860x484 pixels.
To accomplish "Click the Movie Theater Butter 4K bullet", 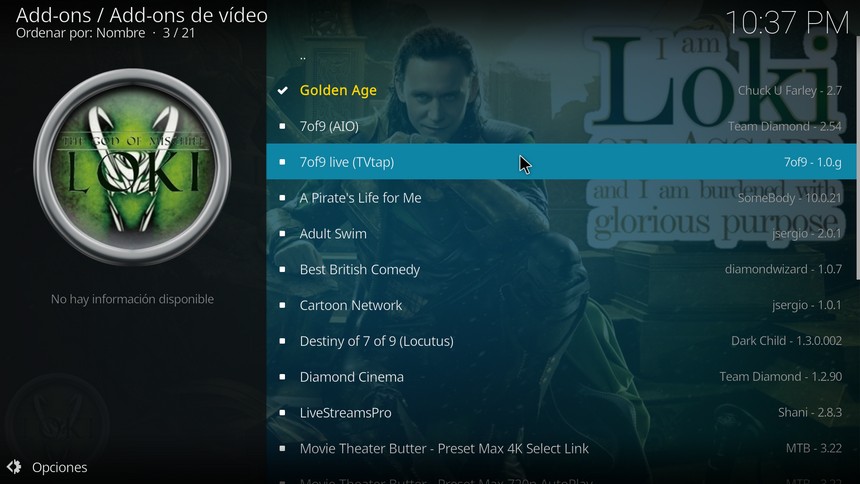I will pos(282,448).
